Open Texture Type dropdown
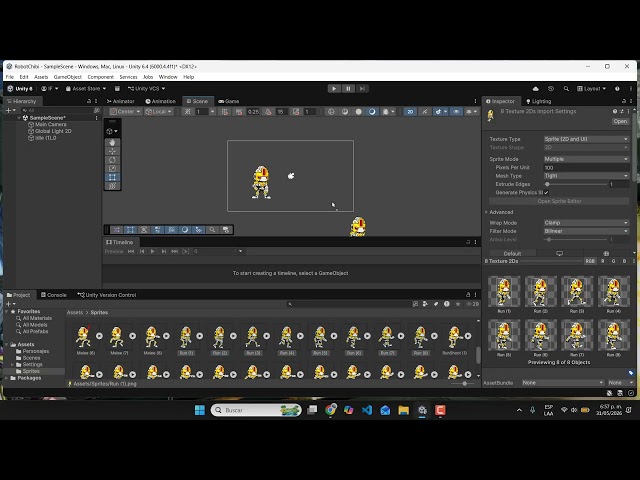The image size is (640, 480). pos(586,139)
